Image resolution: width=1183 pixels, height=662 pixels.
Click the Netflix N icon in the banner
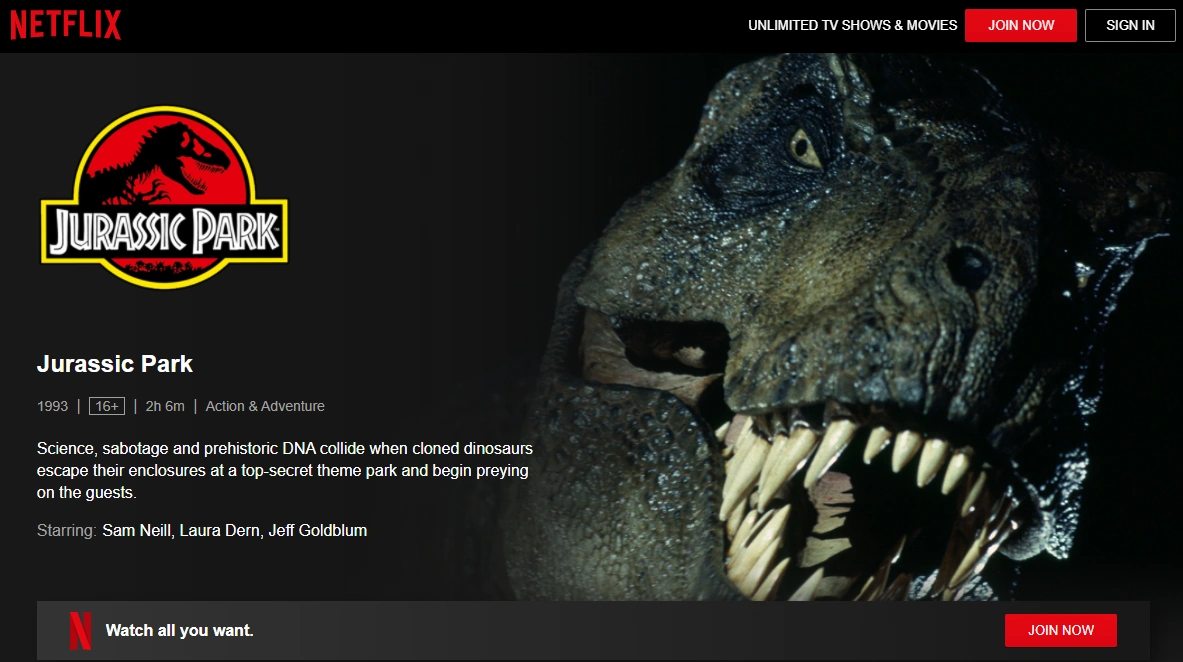click(x=80, y=631)
